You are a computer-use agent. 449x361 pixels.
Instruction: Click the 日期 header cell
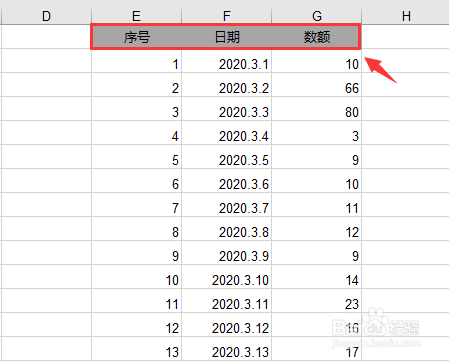click(x=227, y=37)
